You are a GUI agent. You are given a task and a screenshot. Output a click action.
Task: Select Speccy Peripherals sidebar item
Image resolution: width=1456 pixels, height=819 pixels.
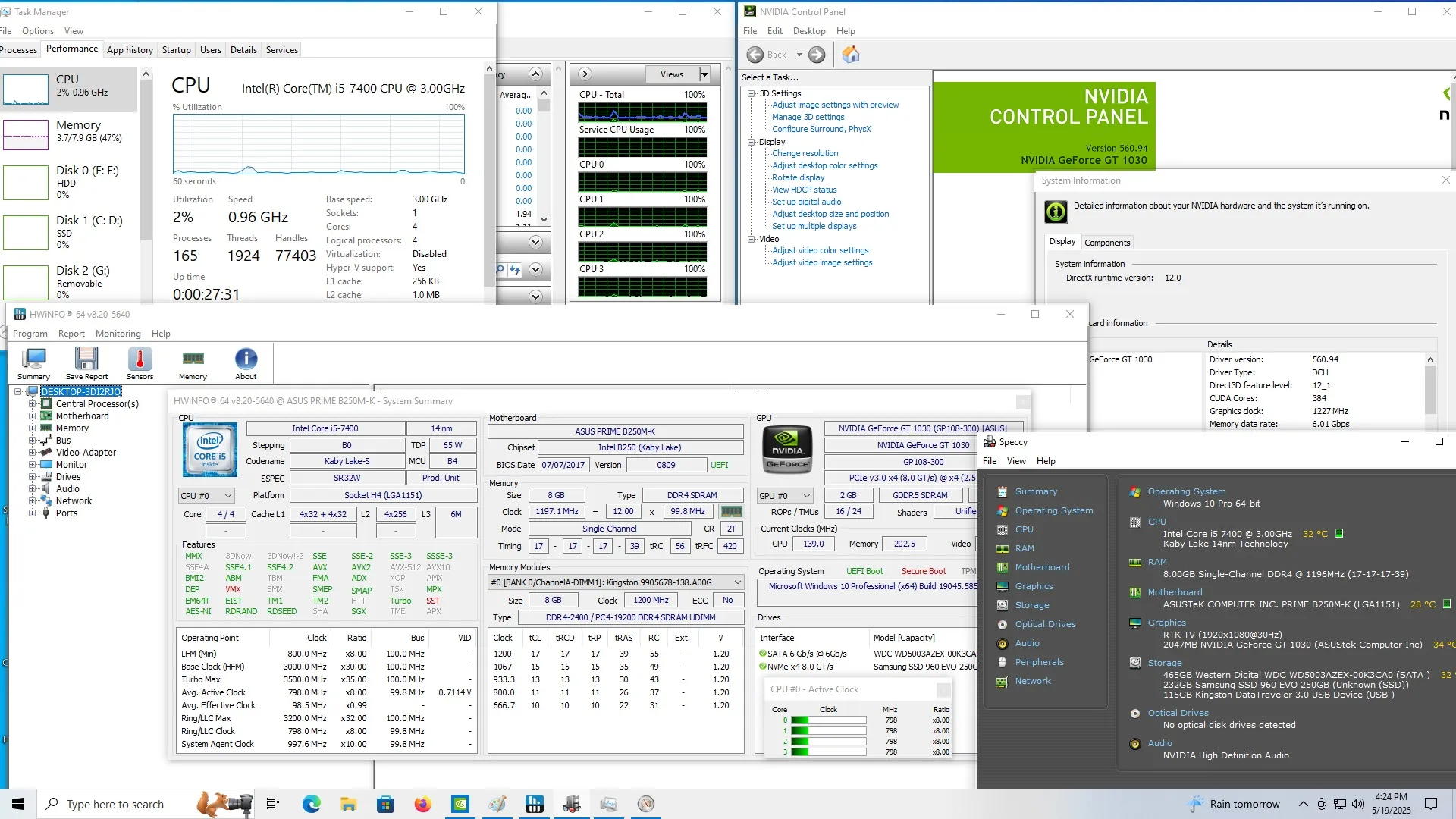1039,662
